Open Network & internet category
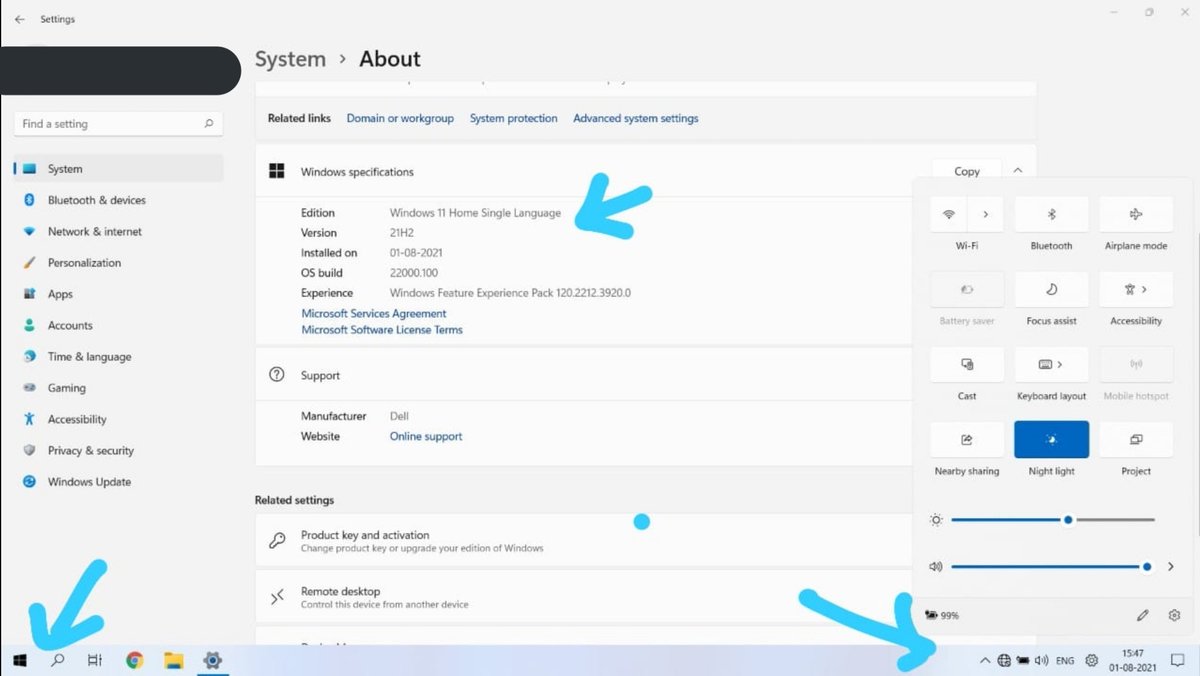Screen dimensions: 1200x676 (119, 231)
